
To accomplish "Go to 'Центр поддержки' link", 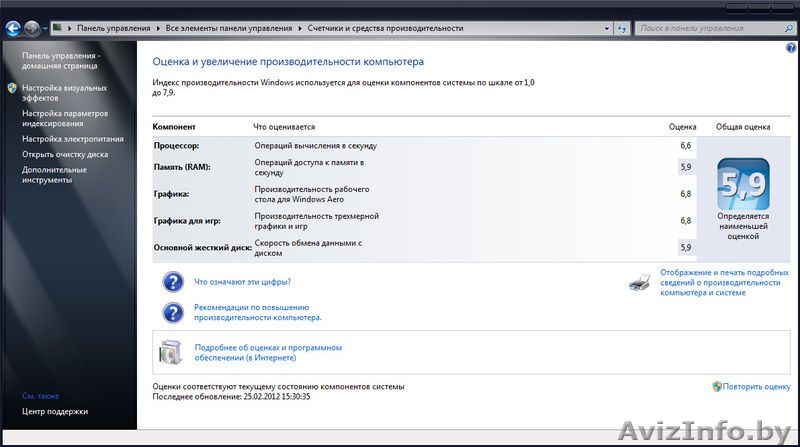I will [55, 411].
